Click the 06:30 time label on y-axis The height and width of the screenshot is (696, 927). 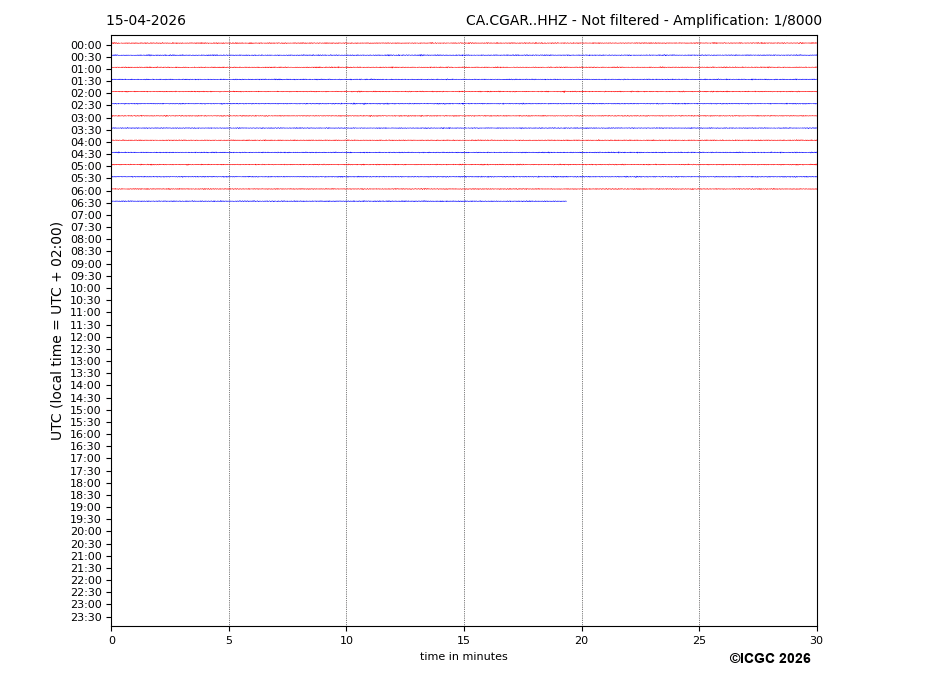click(x=86, y=203)
